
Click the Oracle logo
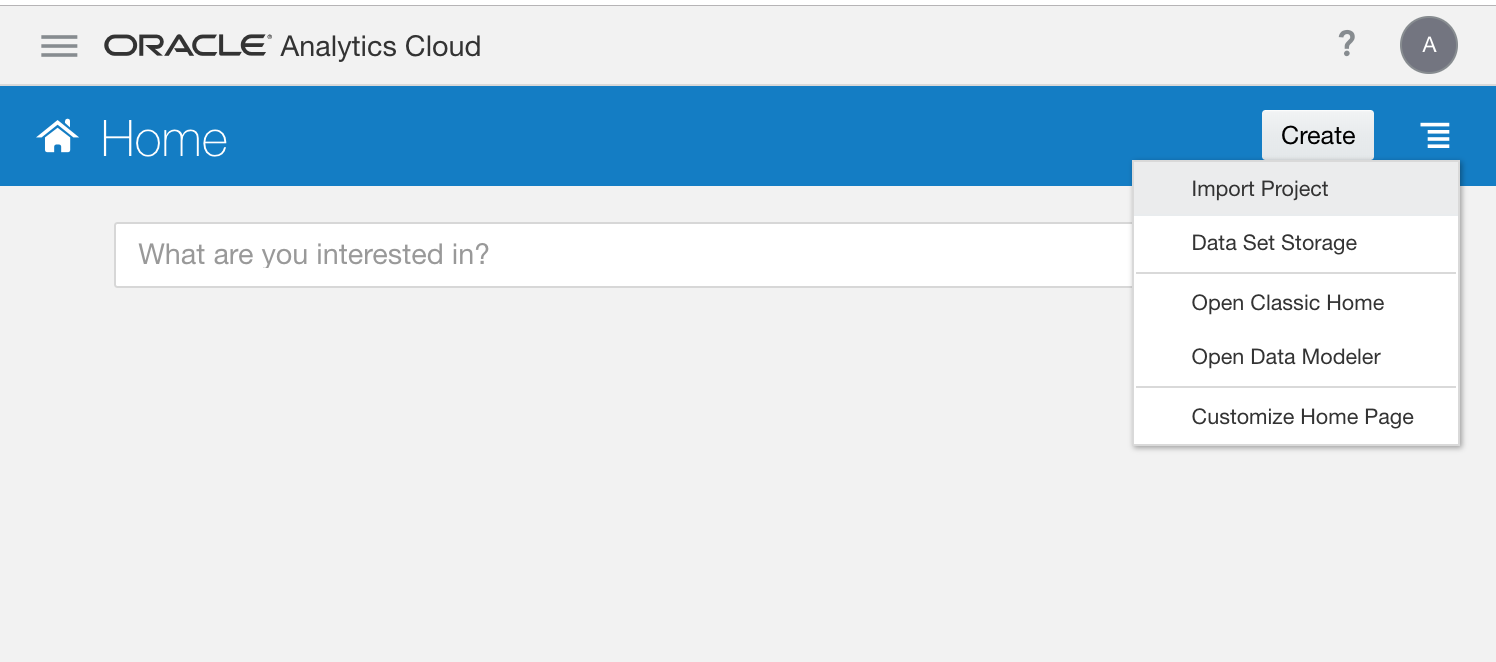click(187, 46)
